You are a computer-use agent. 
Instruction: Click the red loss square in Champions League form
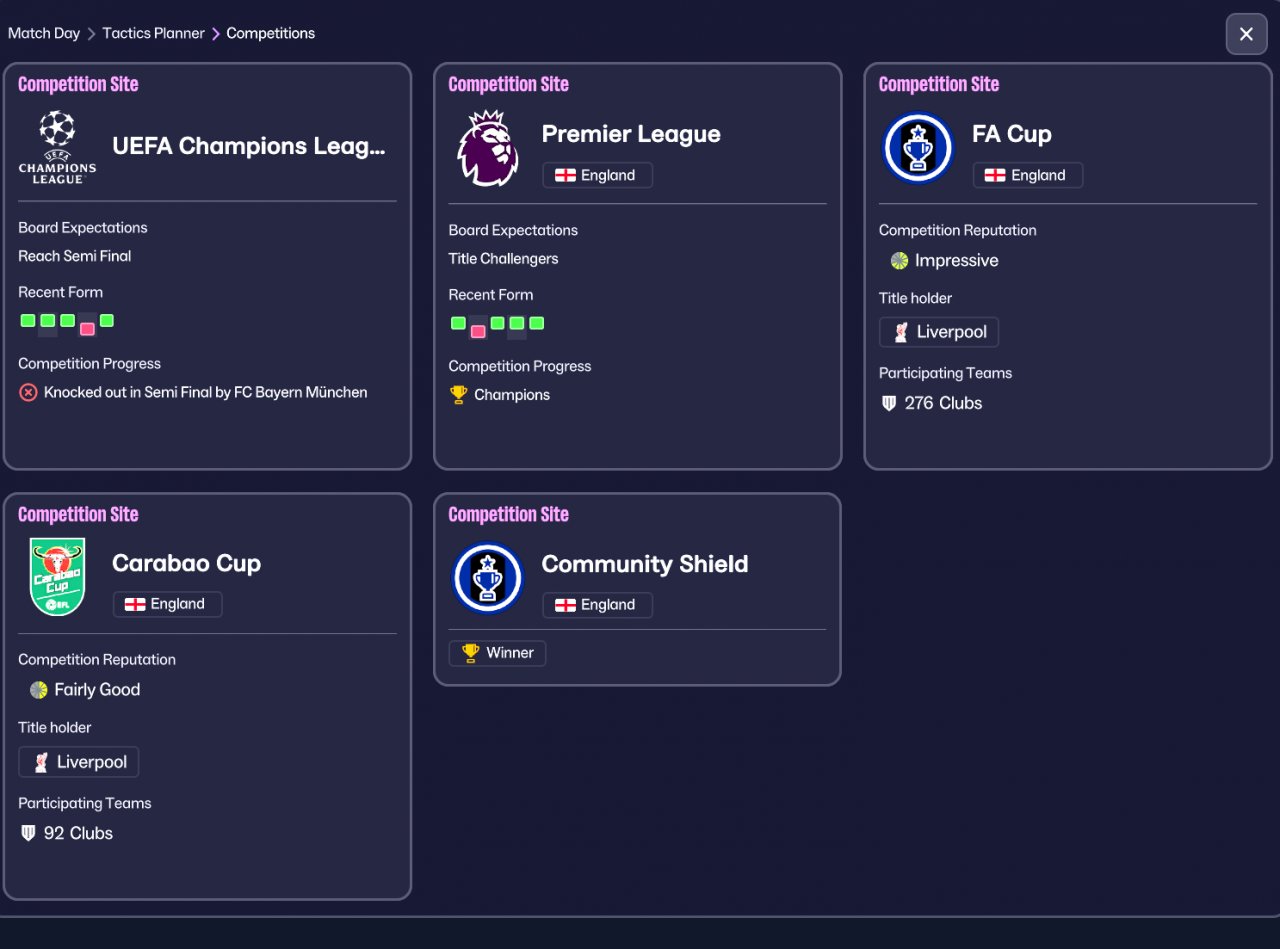point(87,328)
